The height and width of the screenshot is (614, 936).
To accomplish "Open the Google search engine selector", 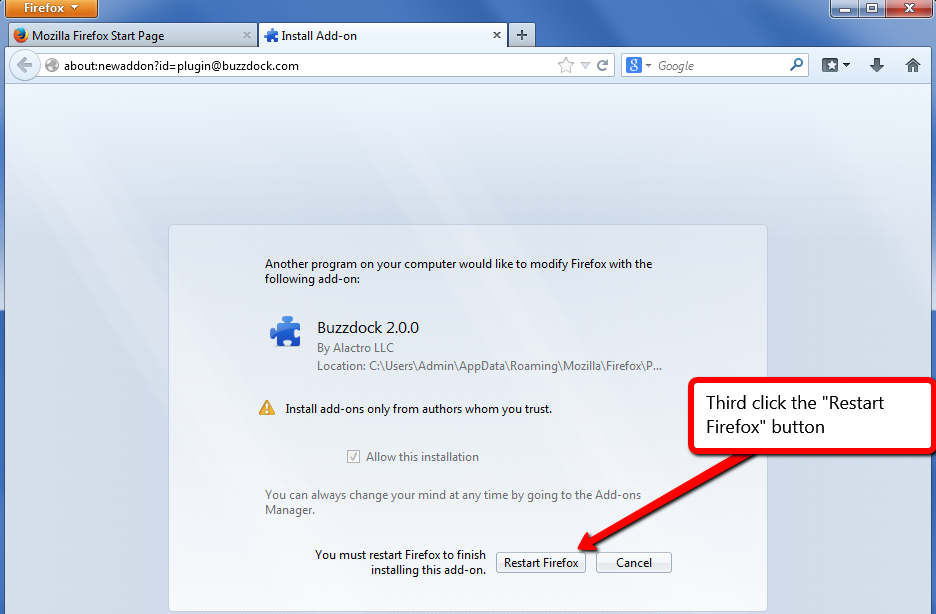I will pos(638,65).
